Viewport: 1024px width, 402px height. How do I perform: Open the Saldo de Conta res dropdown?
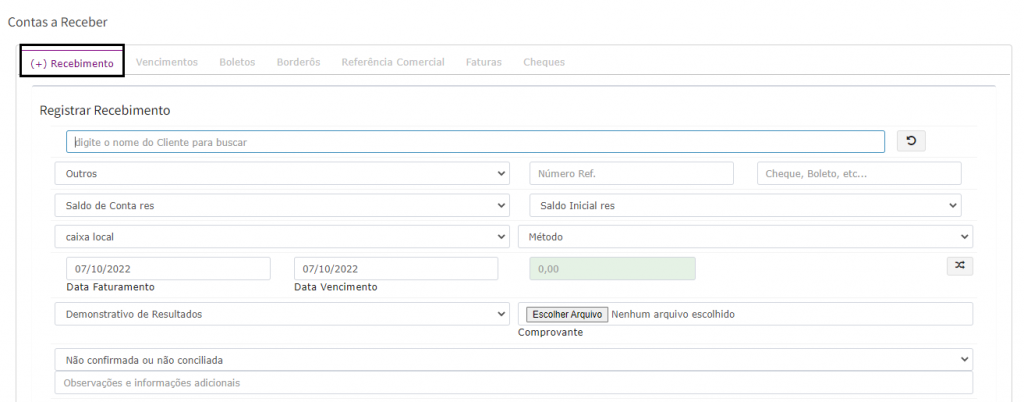pos(282,205)
